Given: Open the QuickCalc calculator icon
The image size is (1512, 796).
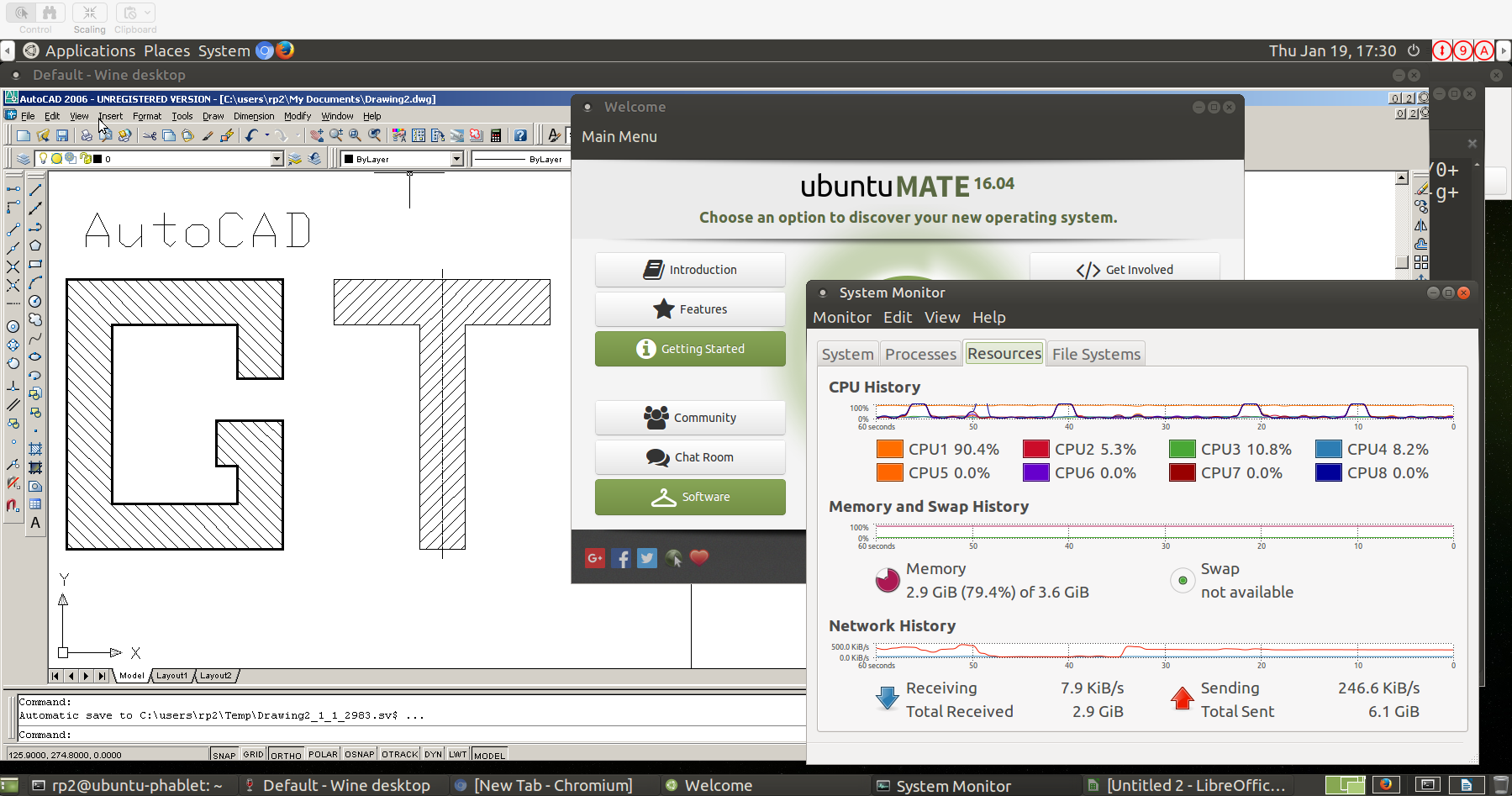Looking at the screenshot, I should pyautogui.click(x=496, y=135).
